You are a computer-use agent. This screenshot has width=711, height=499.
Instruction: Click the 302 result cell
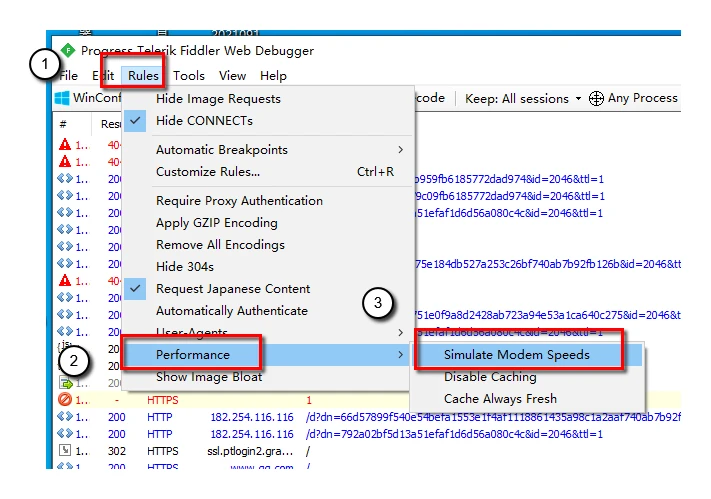(x=117, y=451)
